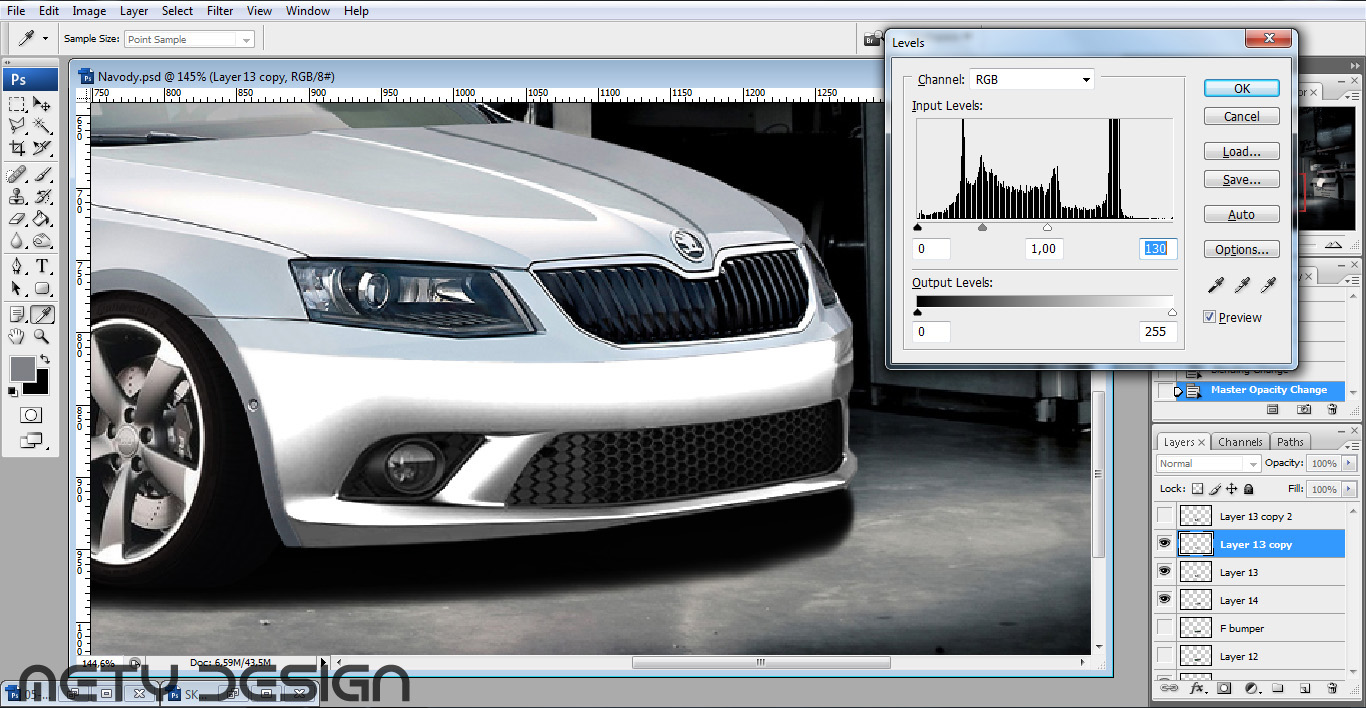Uncheck the Preview checkbox in Levels
This screenshot has width=1366, height=708.
tap(1209, 317)
